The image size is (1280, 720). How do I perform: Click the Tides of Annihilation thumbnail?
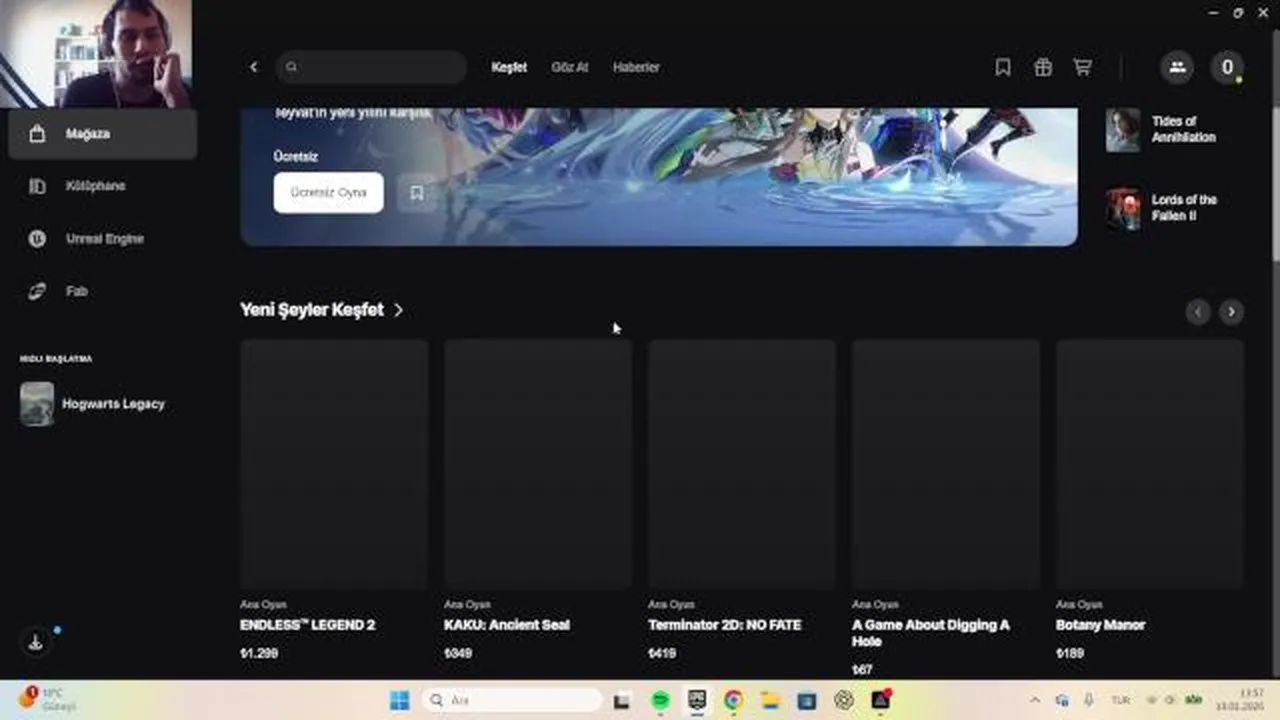tap(1123, 129)
